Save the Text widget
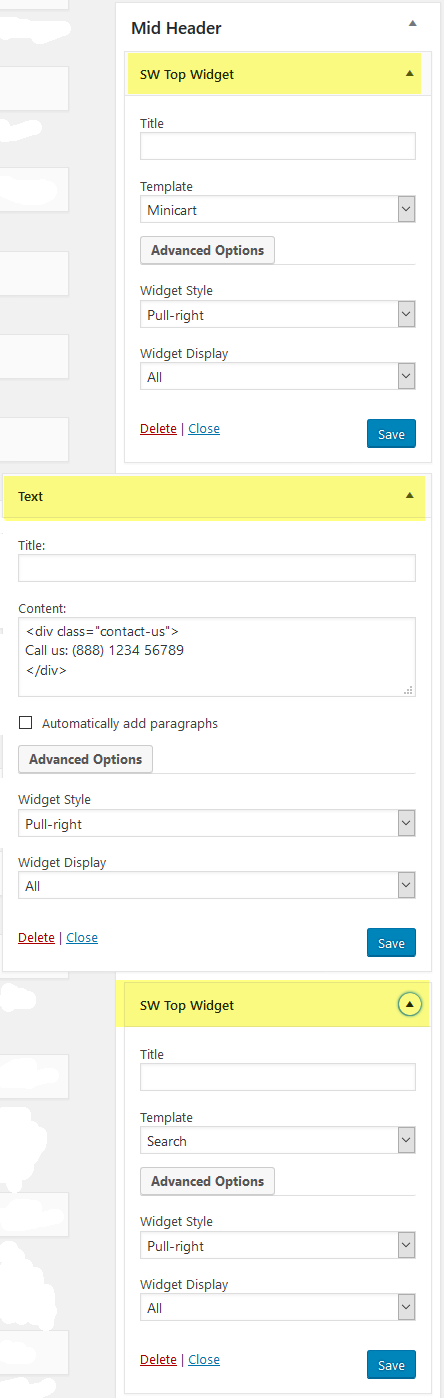 [391, 943]
